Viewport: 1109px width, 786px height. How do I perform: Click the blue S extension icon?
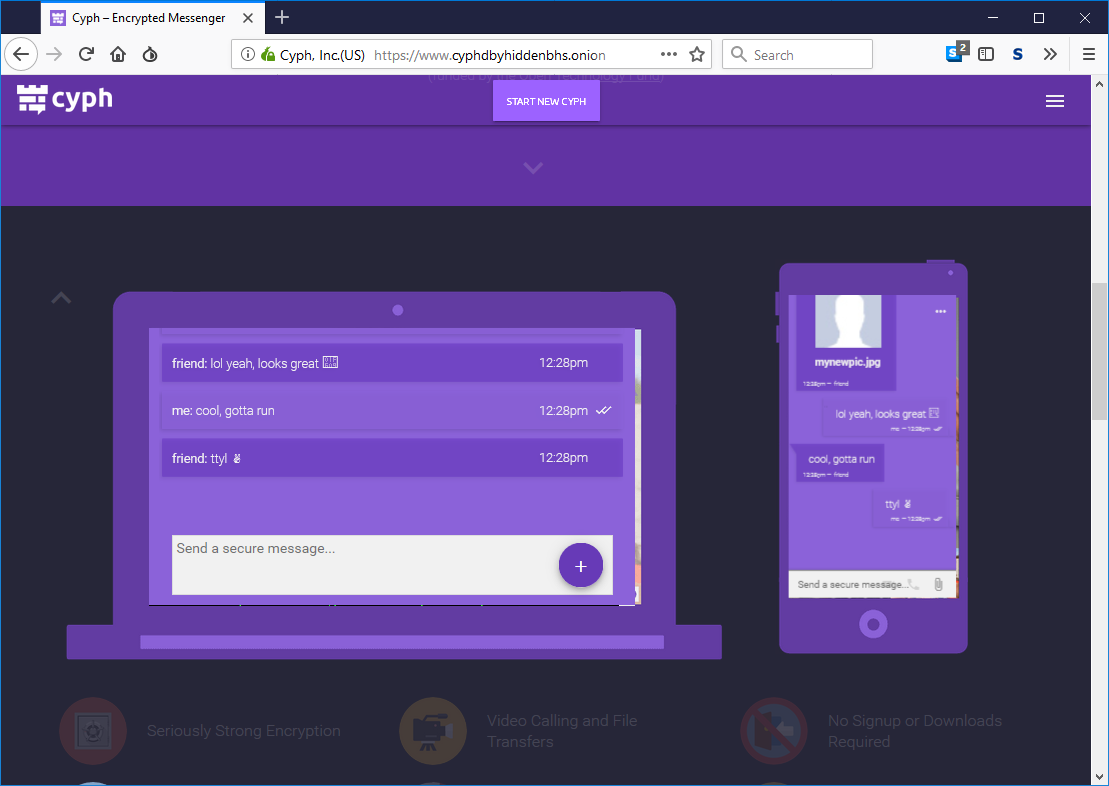tap(1018, 54)
